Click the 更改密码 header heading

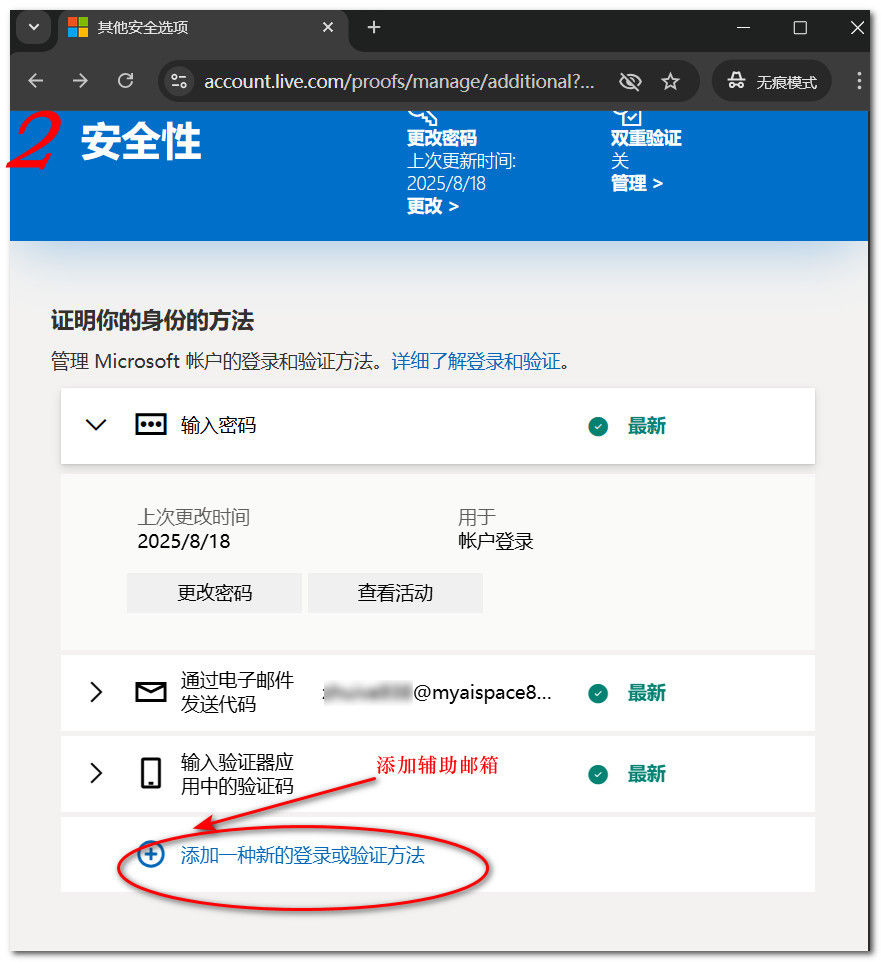tap(442, 138)
